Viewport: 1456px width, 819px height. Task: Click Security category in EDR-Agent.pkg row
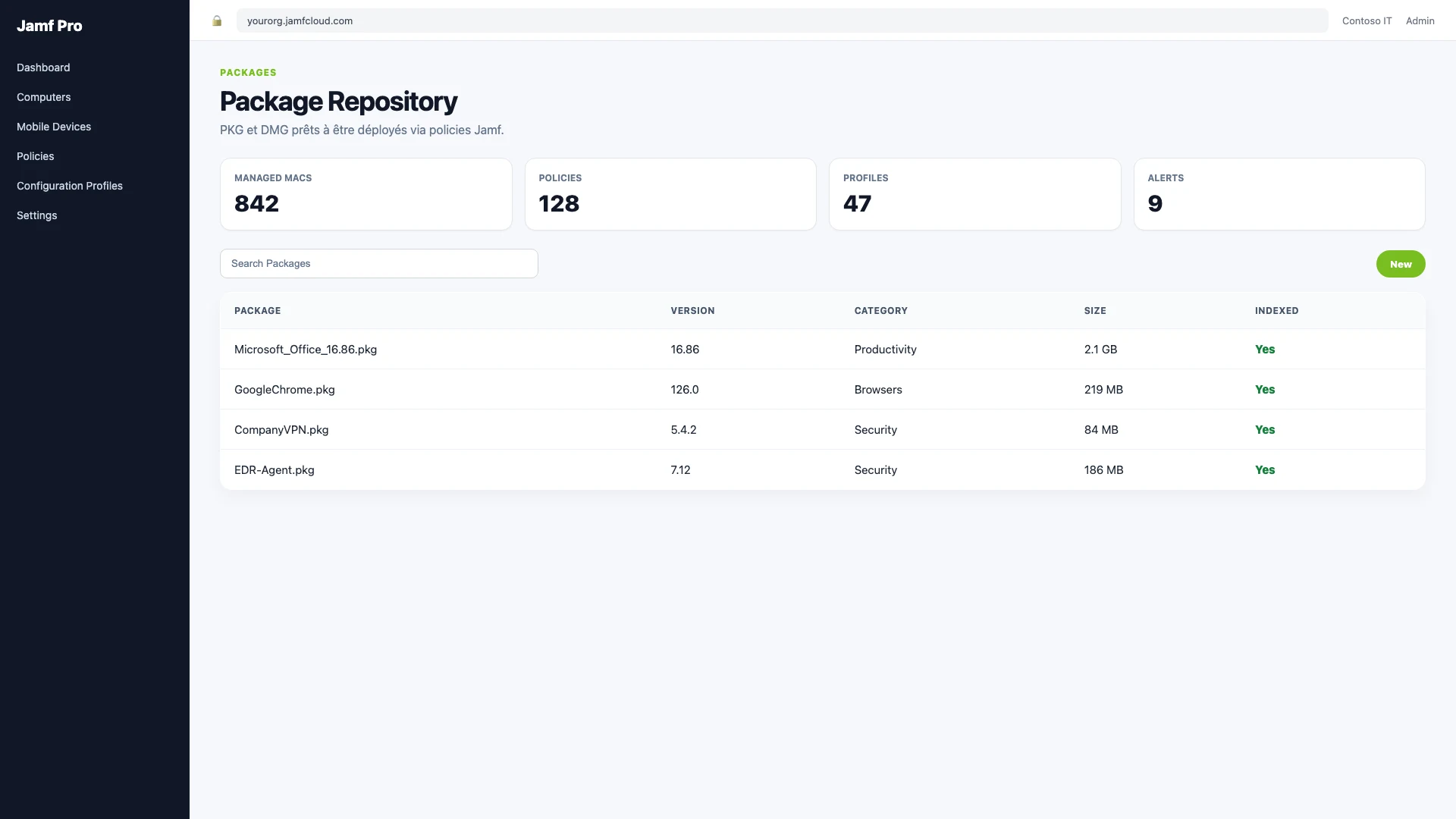(876, 470)
